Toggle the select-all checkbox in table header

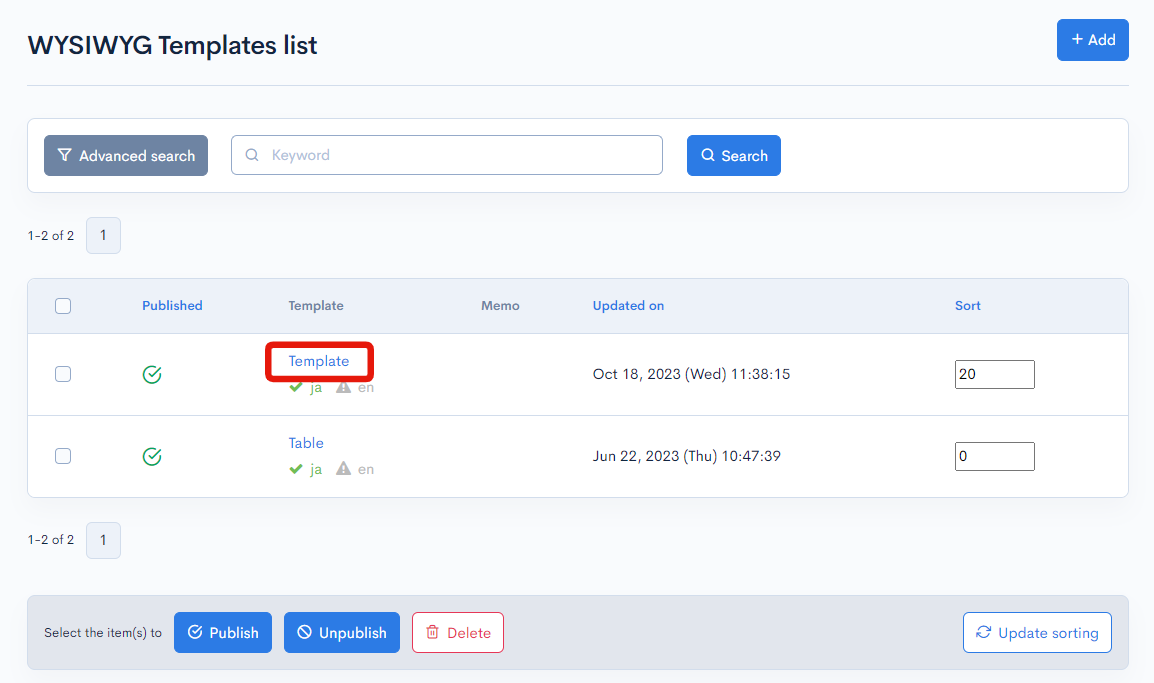coord(63,306)
